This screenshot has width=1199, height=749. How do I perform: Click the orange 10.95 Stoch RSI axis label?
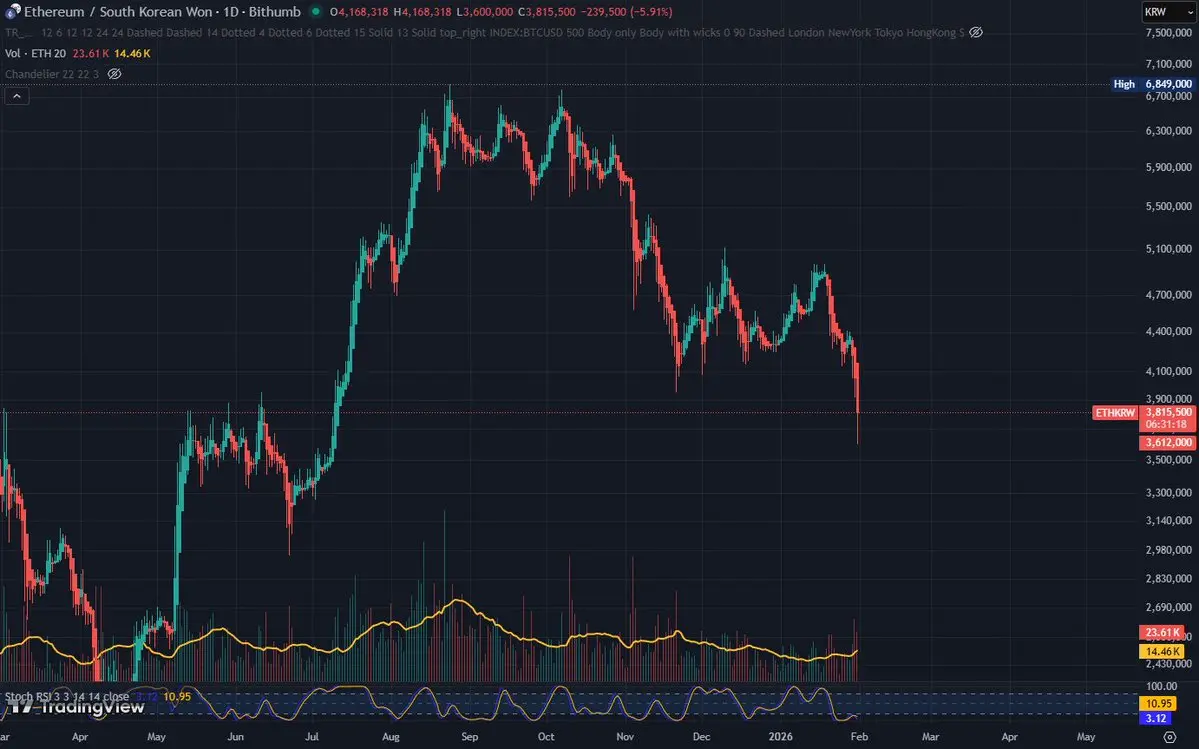pos(1158,703)
